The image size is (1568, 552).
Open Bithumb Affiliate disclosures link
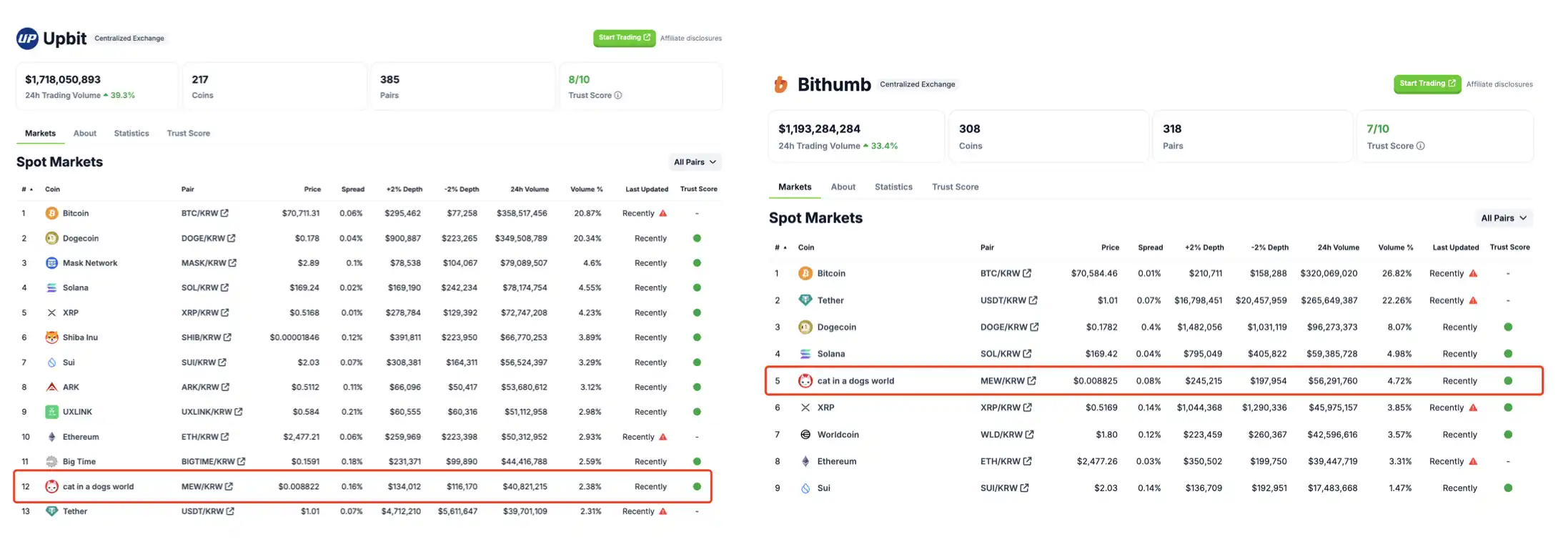pyautogui.click(x=1499, y=84)
